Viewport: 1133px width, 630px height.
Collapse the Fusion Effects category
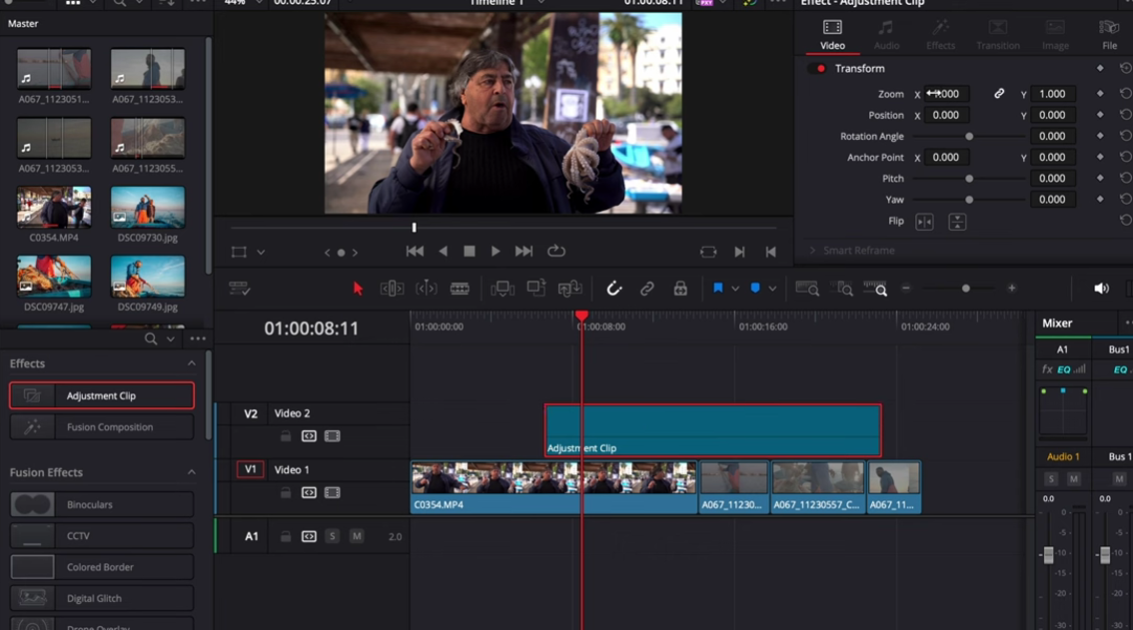point(191,473)
